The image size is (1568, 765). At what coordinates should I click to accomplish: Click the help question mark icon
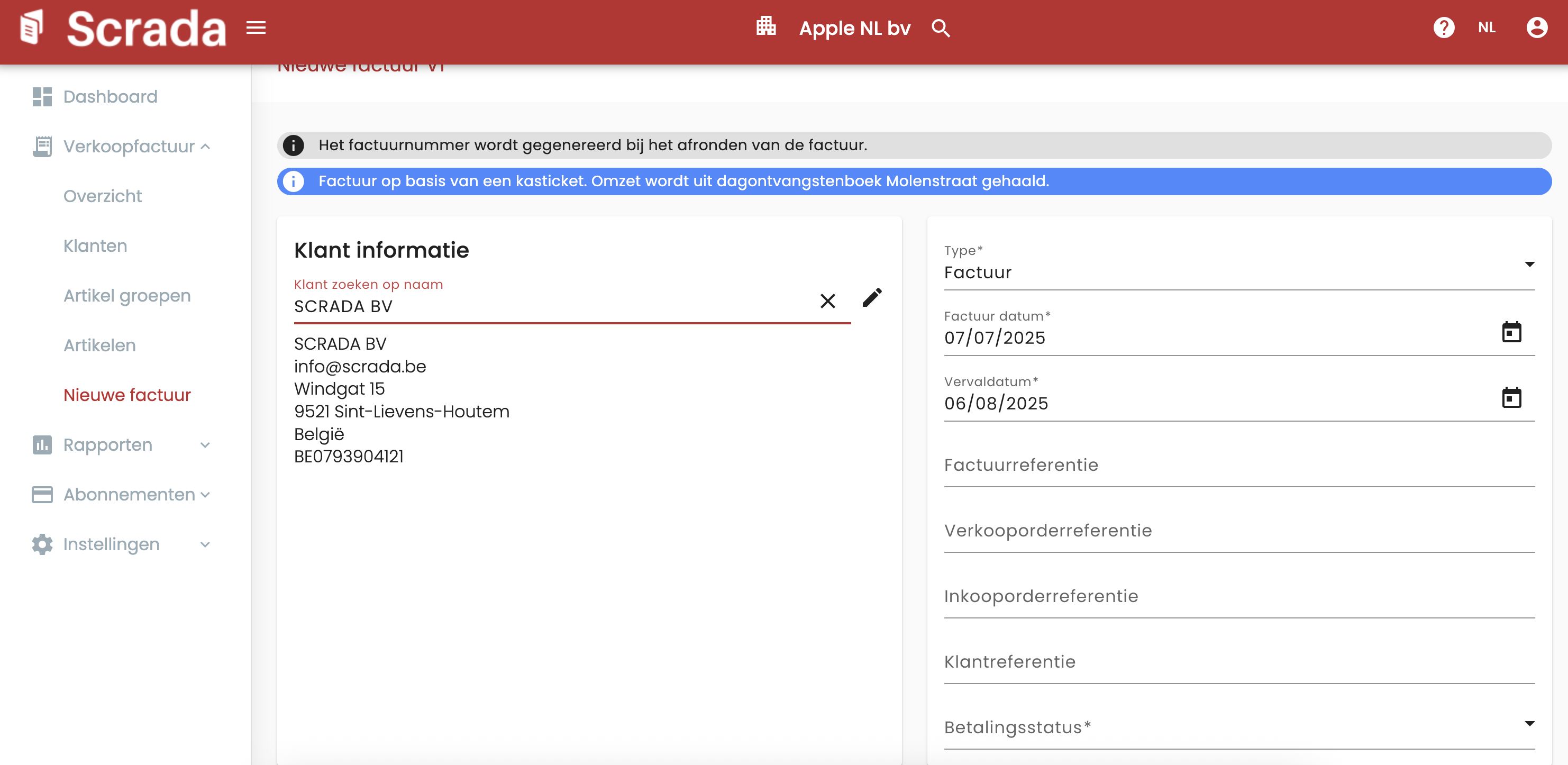pyautogui.click(x=1443, y=28)
